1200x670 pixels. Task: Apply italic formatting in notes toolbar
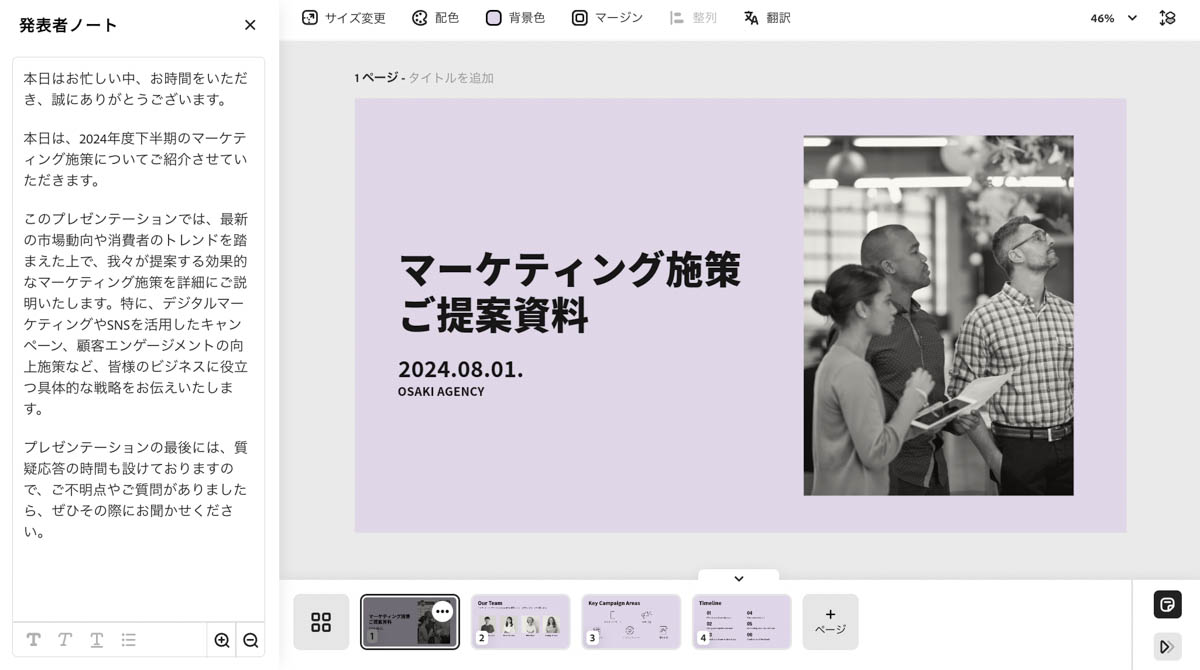[x=65, y=640]
